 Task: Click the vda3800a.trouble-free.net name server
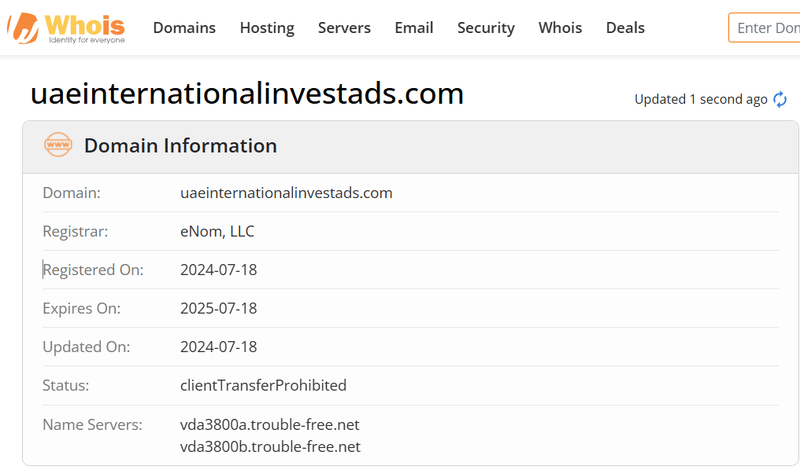[269, 425]
